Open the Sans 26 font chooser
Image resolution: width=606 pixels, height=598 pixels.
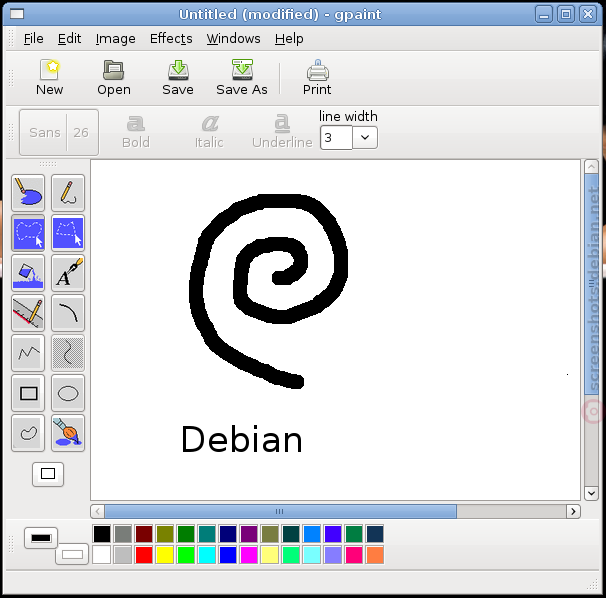tap(59, 133)
